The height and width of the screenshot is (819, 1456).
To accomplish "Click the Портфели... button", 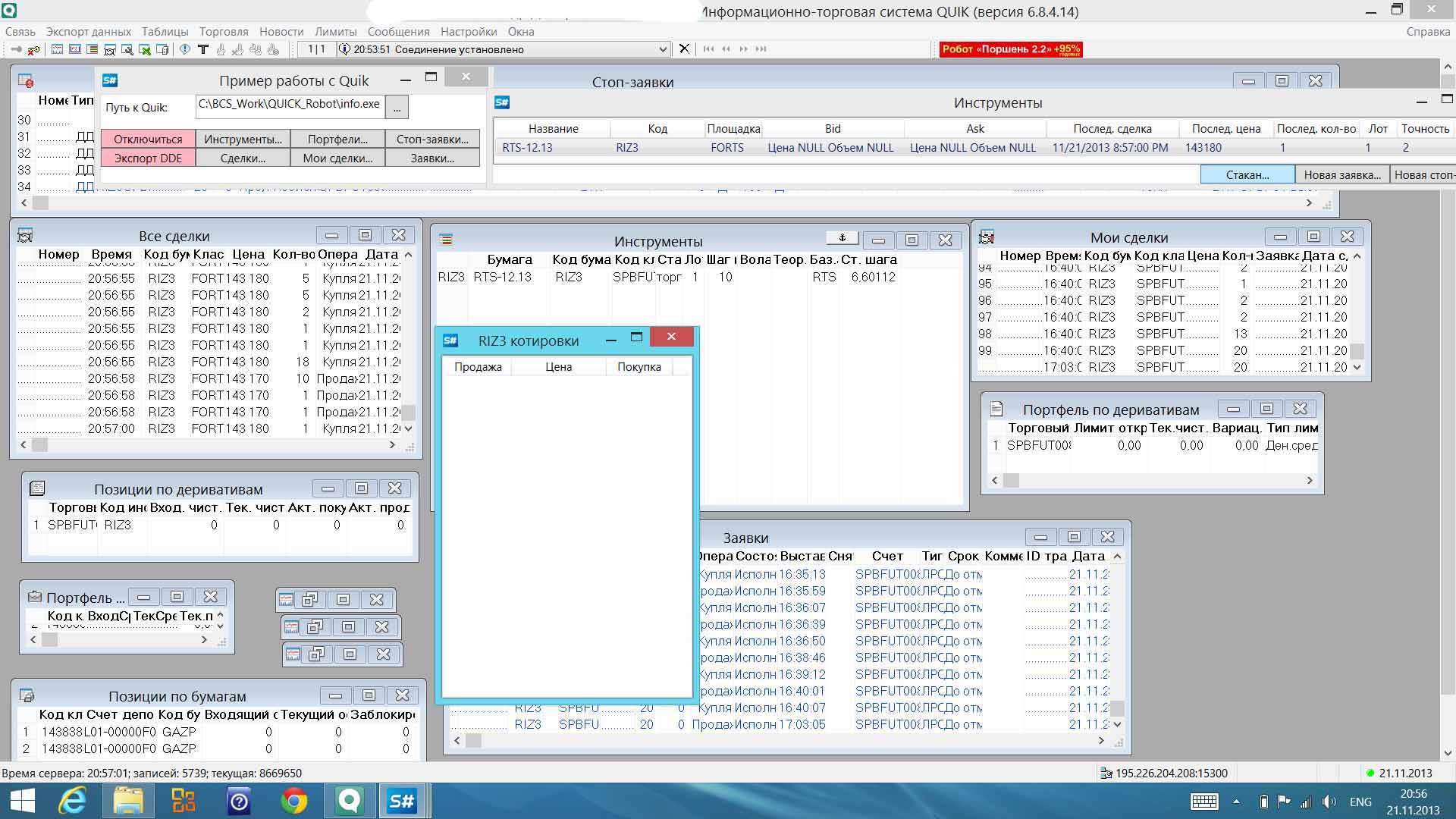I will [x=337, y=139].
